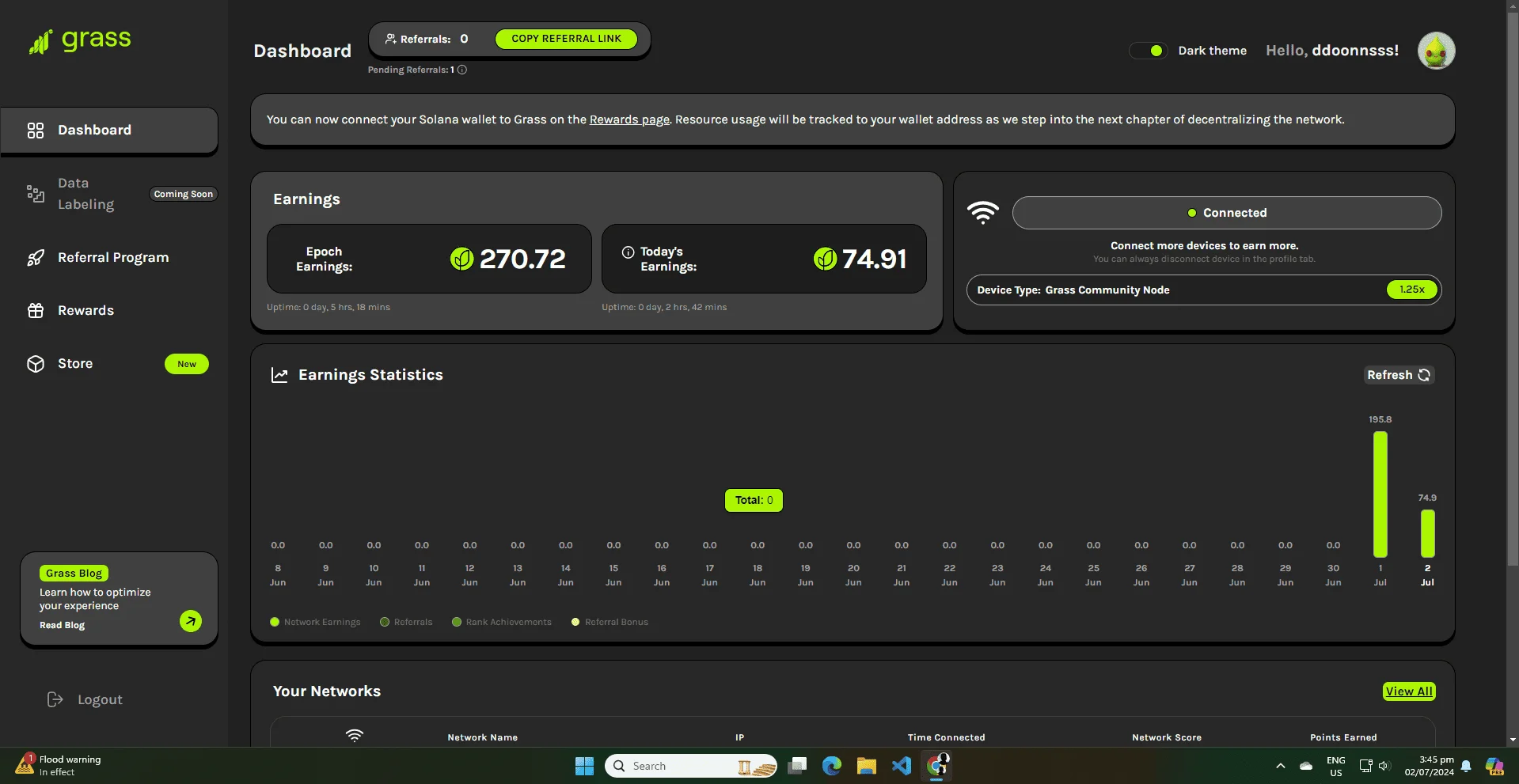Open the Store page
Screen dimensions: 1519x784
75,363
